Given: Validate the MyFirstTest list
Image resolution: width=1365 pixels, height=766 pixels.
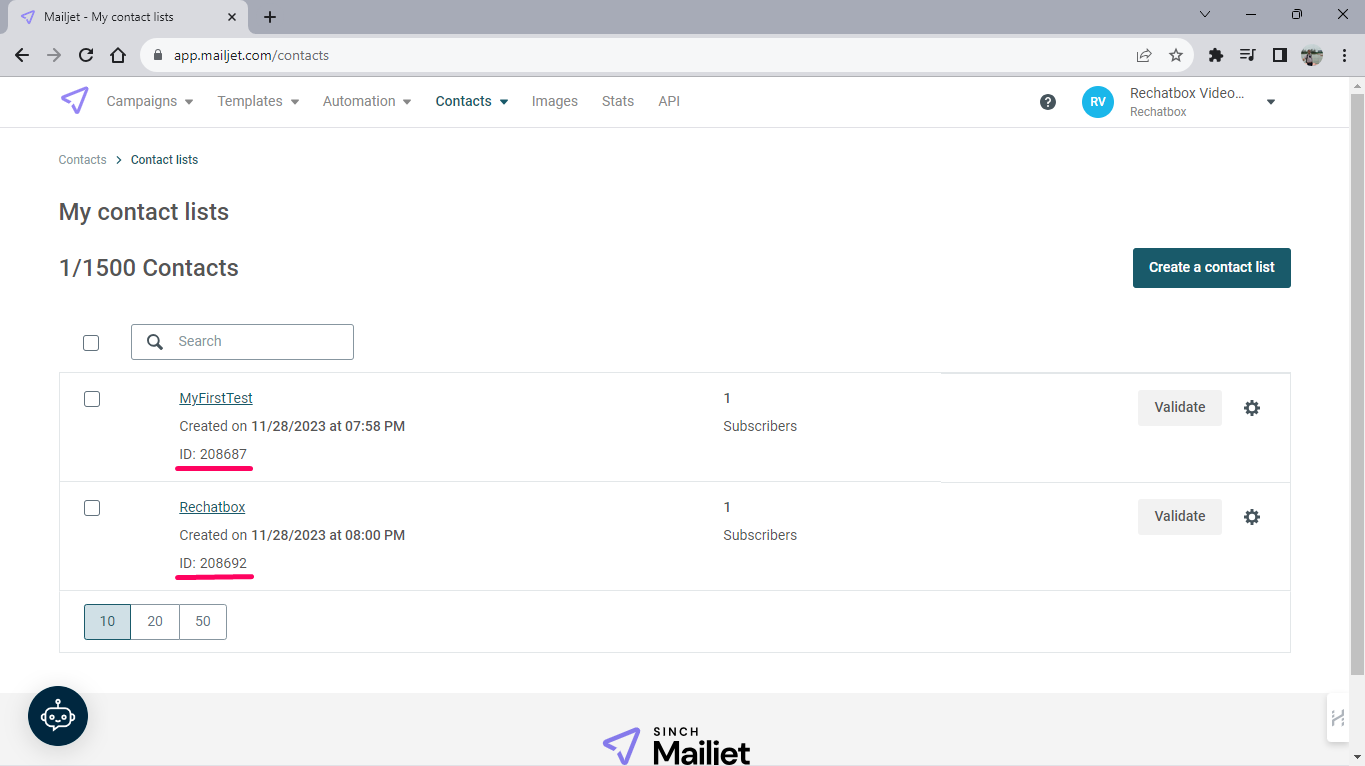Looking at the screenshot, I should point(1180,408).
